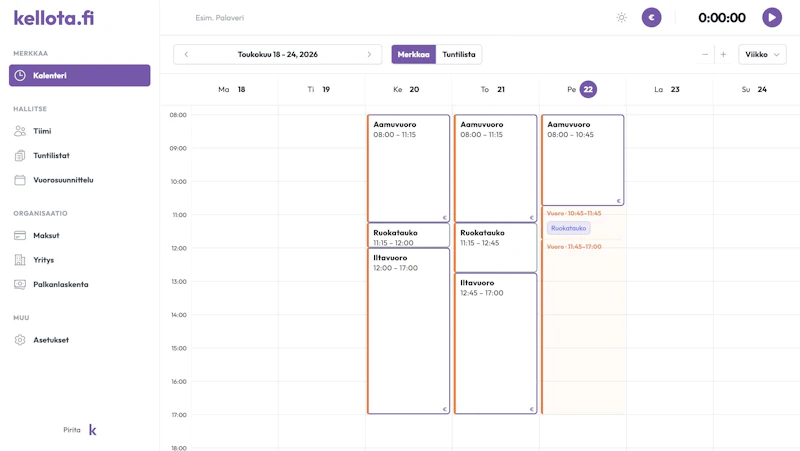The image size is (800, 451).
Task: Open Wednesday Ruokatauko 11:15 – 12:00 entry
Action: click(408, 235)
